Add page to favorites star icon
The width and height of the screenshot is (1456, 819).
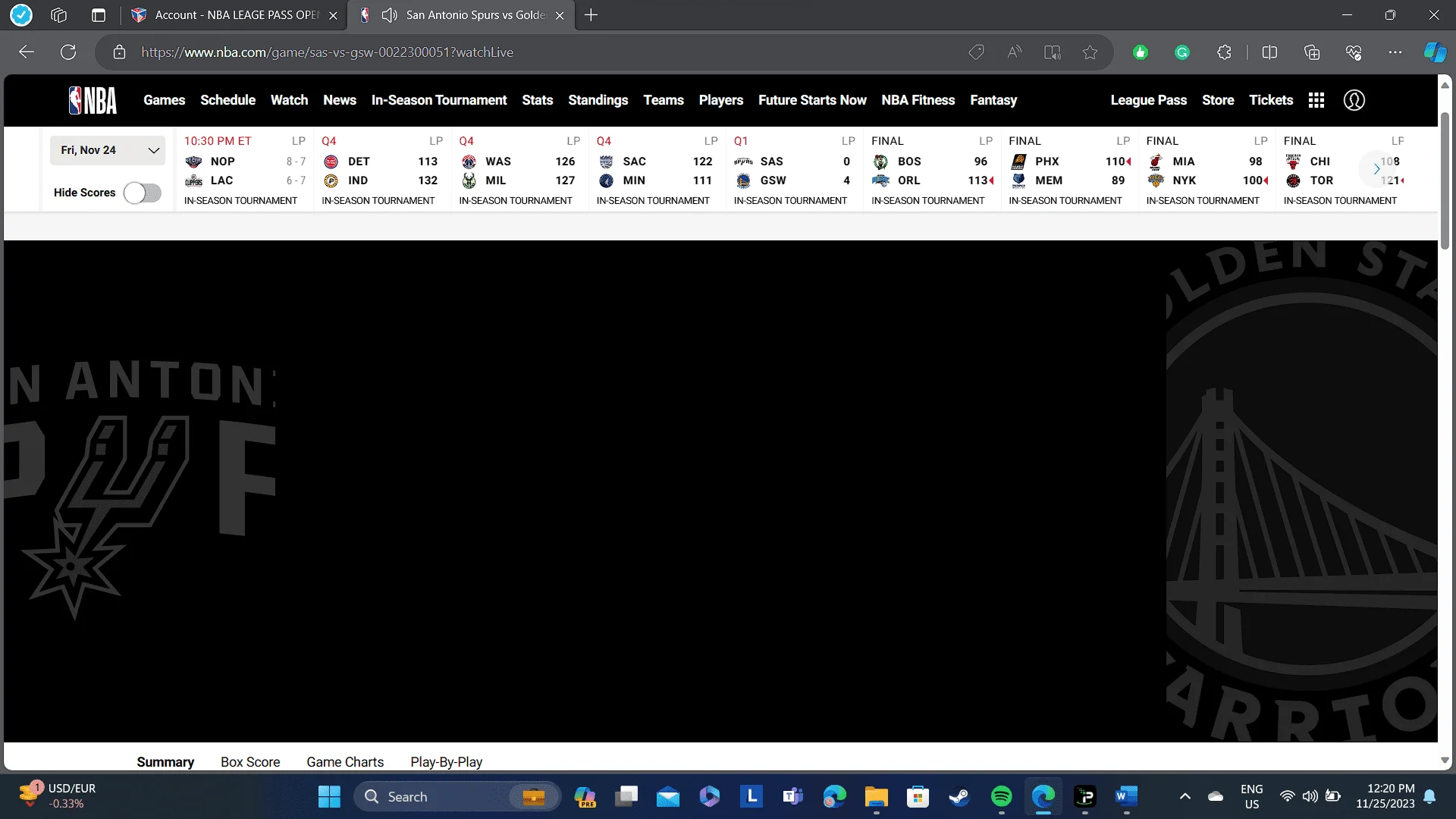tap(1090, 52)
